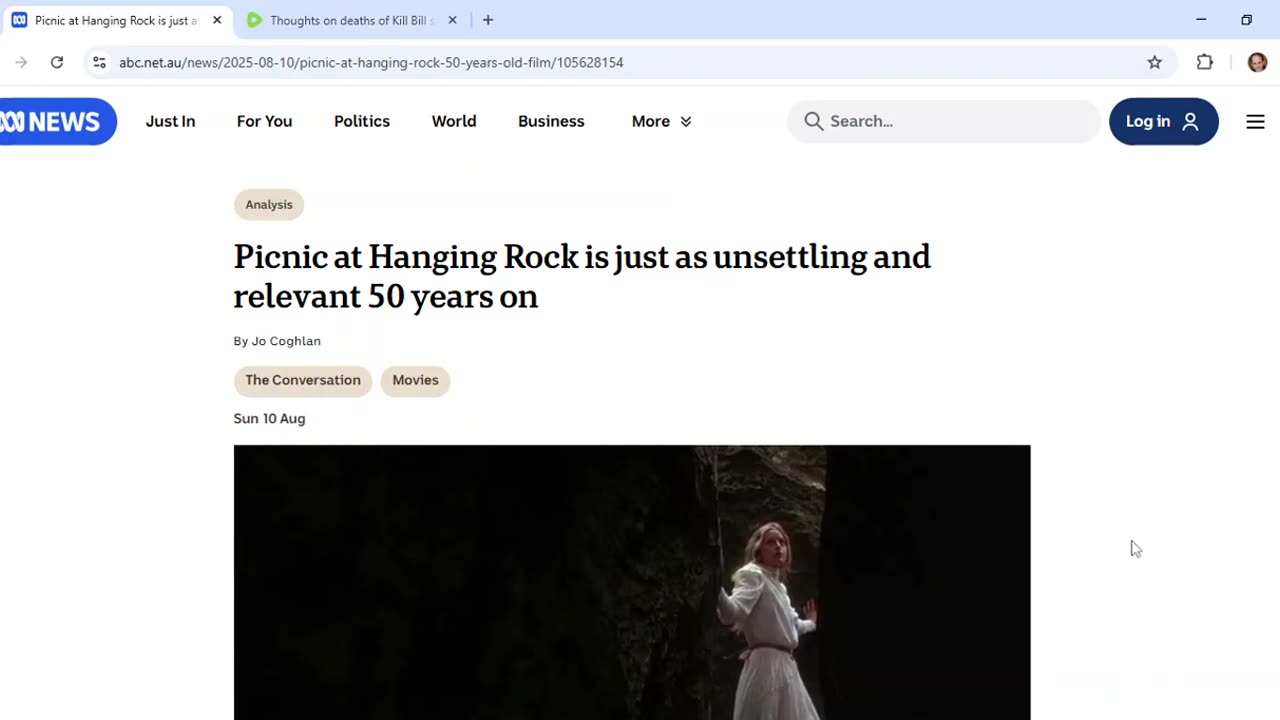The height and width of the screenshot is (720, 1280).
Task: Minimize the browser window
Action: [1201, 20]
